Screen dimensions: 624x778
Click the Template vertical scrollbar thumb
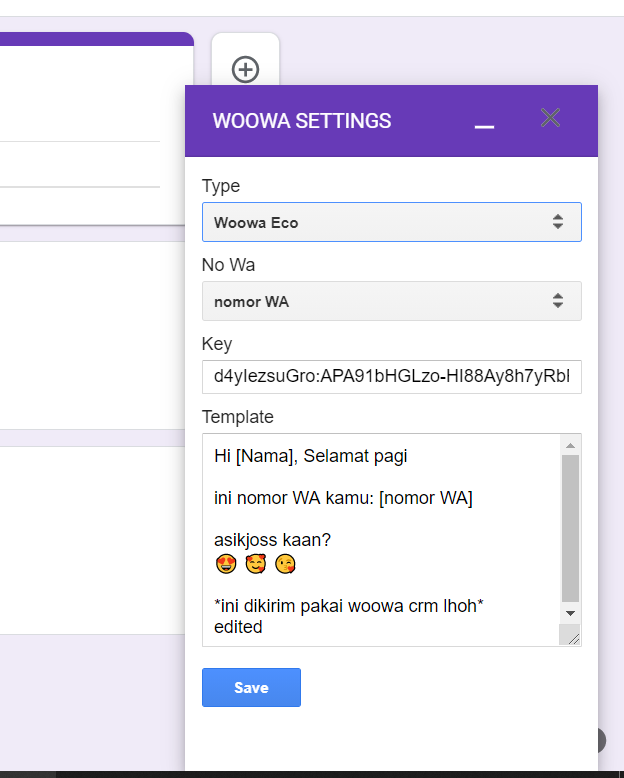click(570, 528)
